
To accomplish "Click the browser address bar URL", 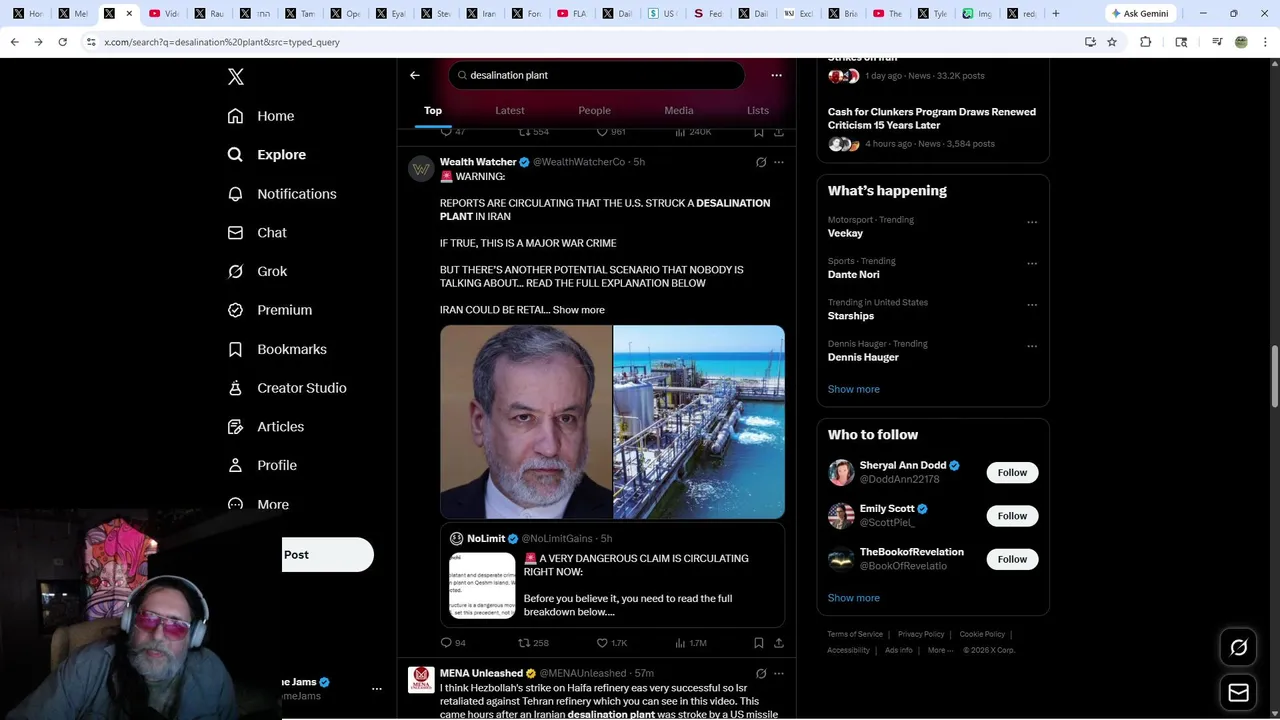I will coord(222,42).
